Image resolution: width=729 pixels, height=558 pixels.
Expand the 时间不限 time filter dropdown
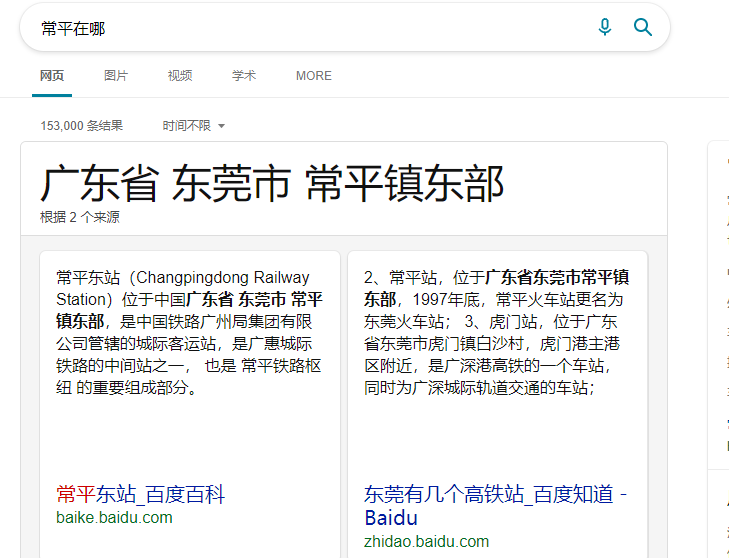pos(193,126)
